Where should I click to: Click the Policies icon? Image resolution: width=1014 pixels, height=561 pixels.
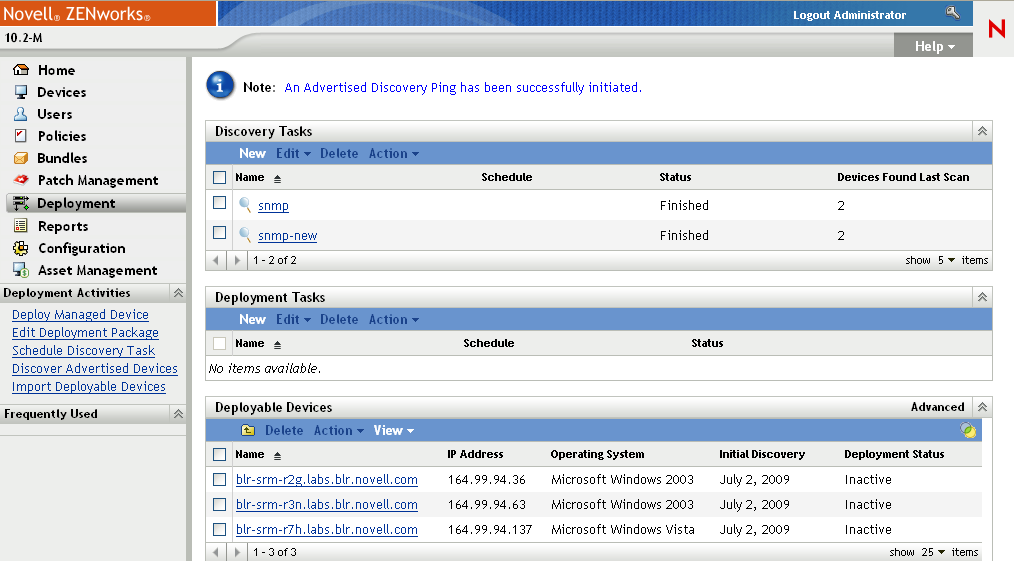(21, 136)
